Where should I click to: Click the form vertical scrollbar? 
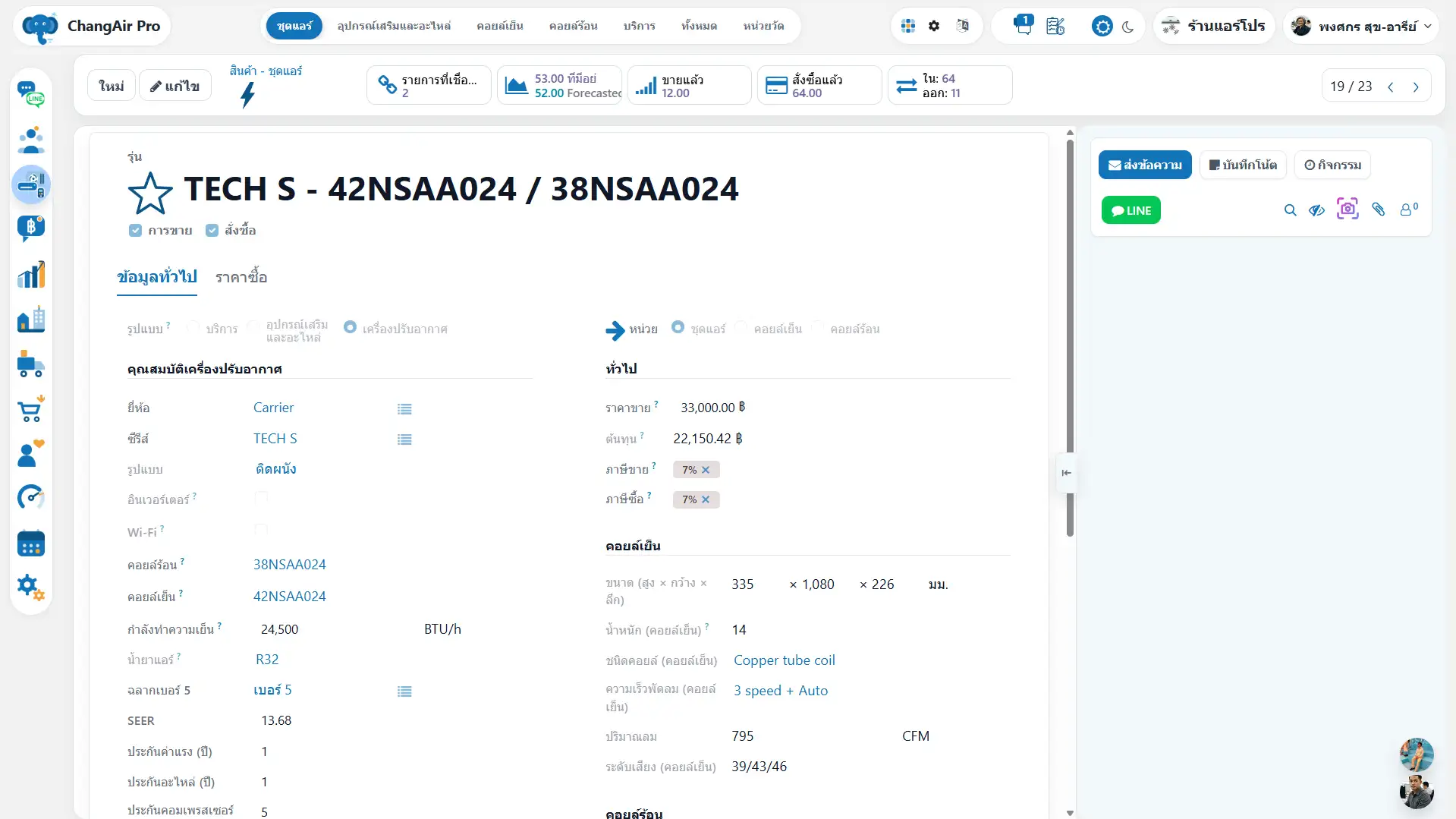[1070, 337]
